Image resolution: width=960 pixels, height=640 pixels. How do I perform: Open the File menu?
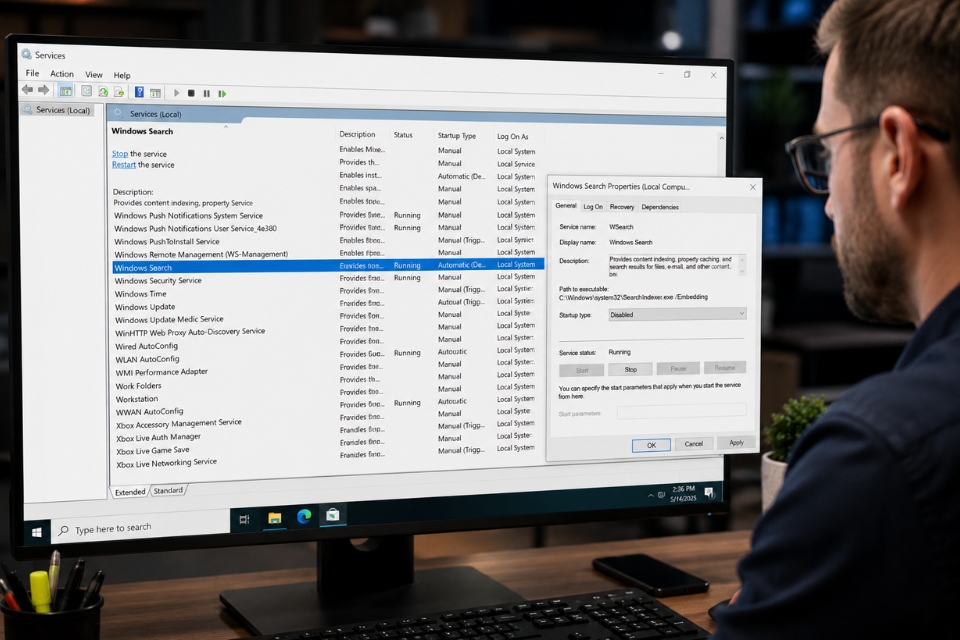[32, 73]
